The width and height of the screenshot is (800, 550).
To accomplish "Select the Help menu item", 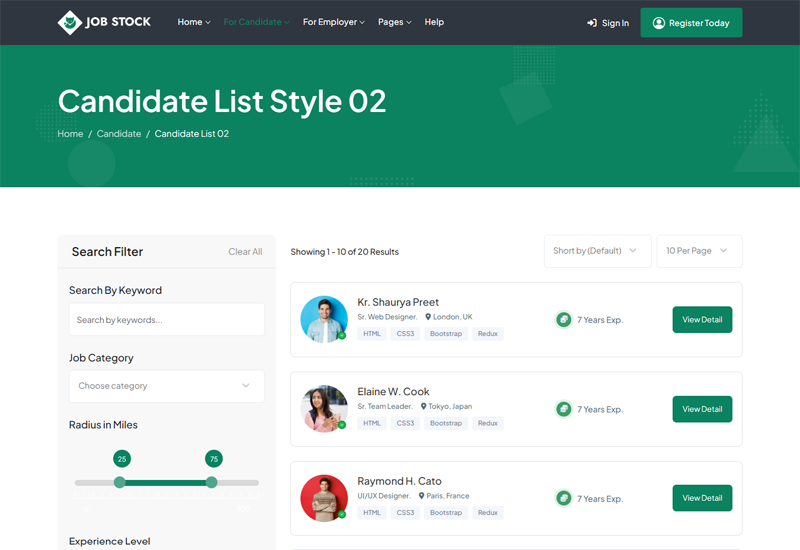I will [x=434, y=22].
